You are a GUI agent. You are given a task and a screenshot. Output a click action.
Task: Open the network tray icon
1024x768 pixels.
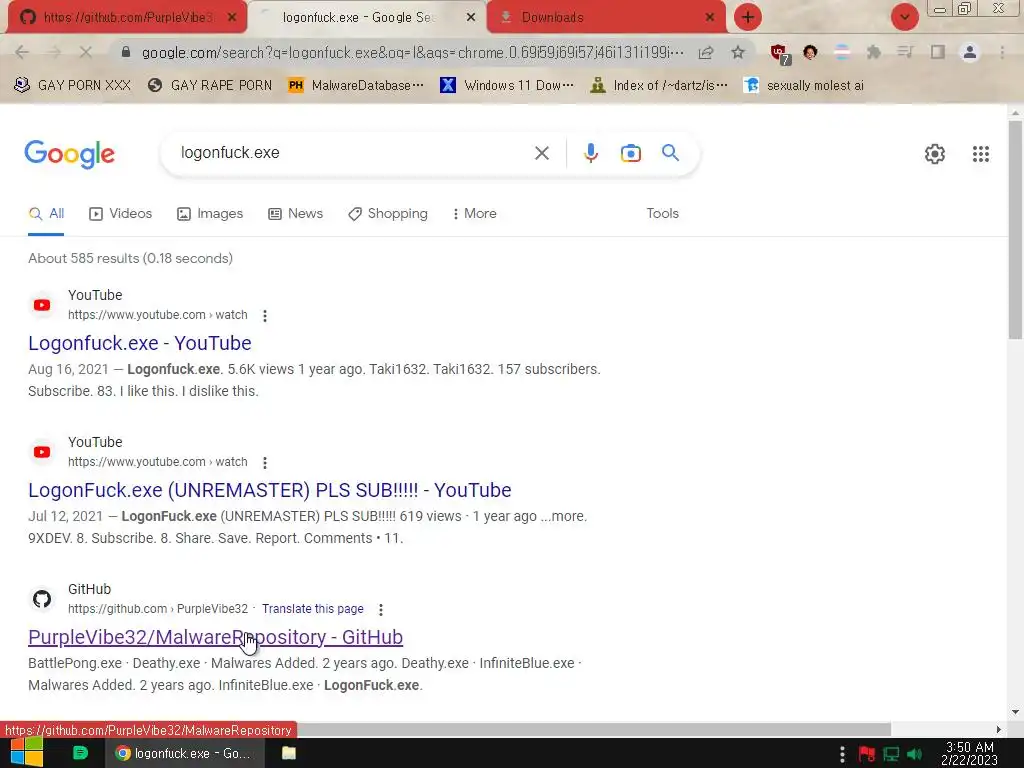[x=891, y=754]
